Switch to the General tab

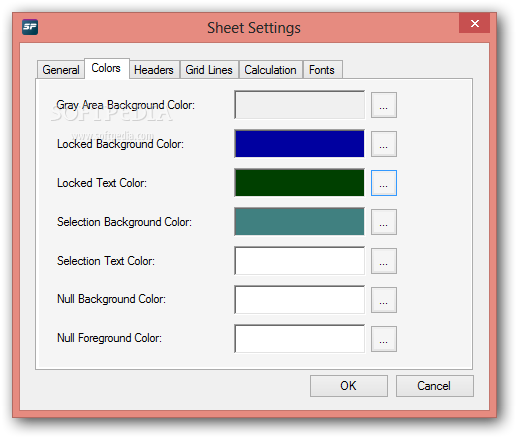[x=61, y=70]
